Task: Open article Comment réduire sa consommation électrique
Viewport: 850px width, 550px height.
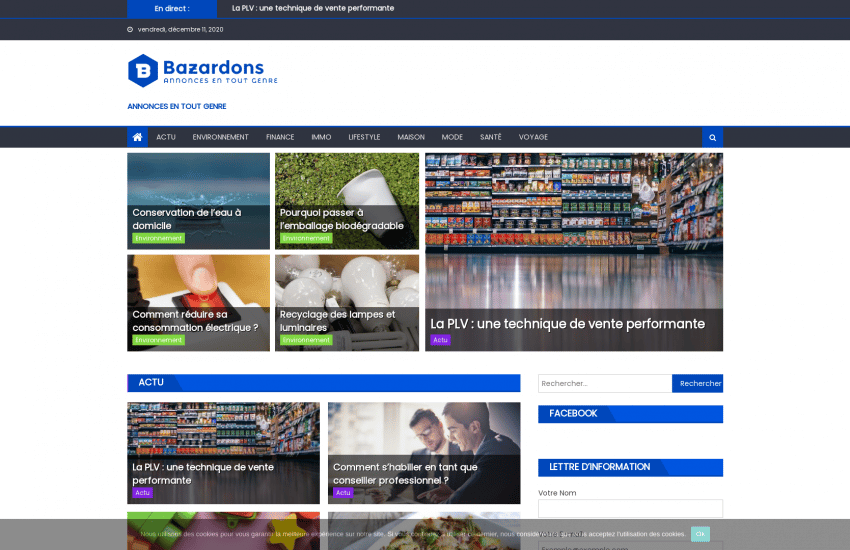Action: click(x=195, y=321)
